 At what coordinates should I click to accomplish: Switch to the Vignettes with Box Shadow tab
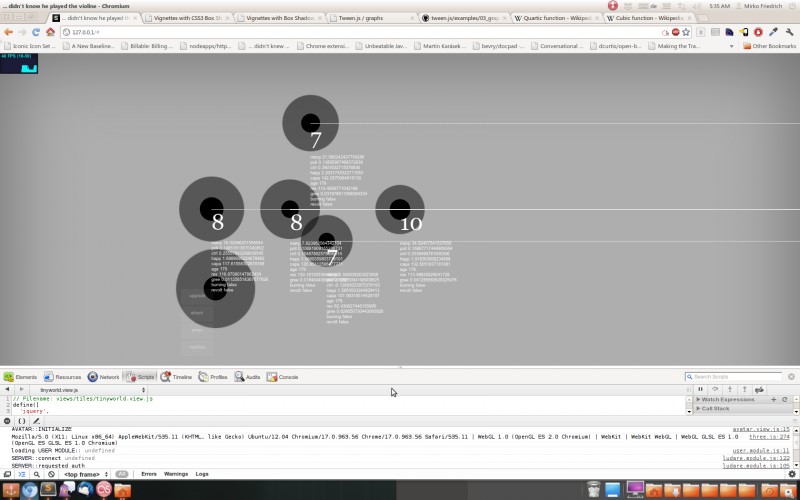(278, 18)
